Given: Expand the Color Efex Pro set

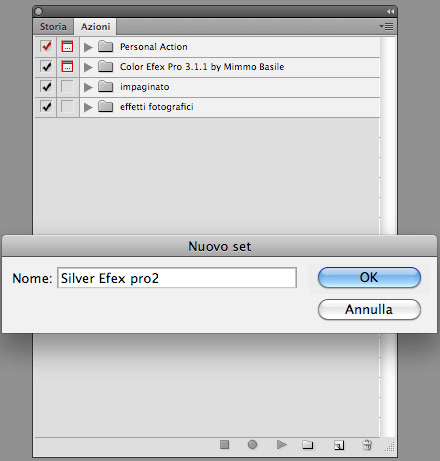Looking at the screenshot, I should [88, 67].
